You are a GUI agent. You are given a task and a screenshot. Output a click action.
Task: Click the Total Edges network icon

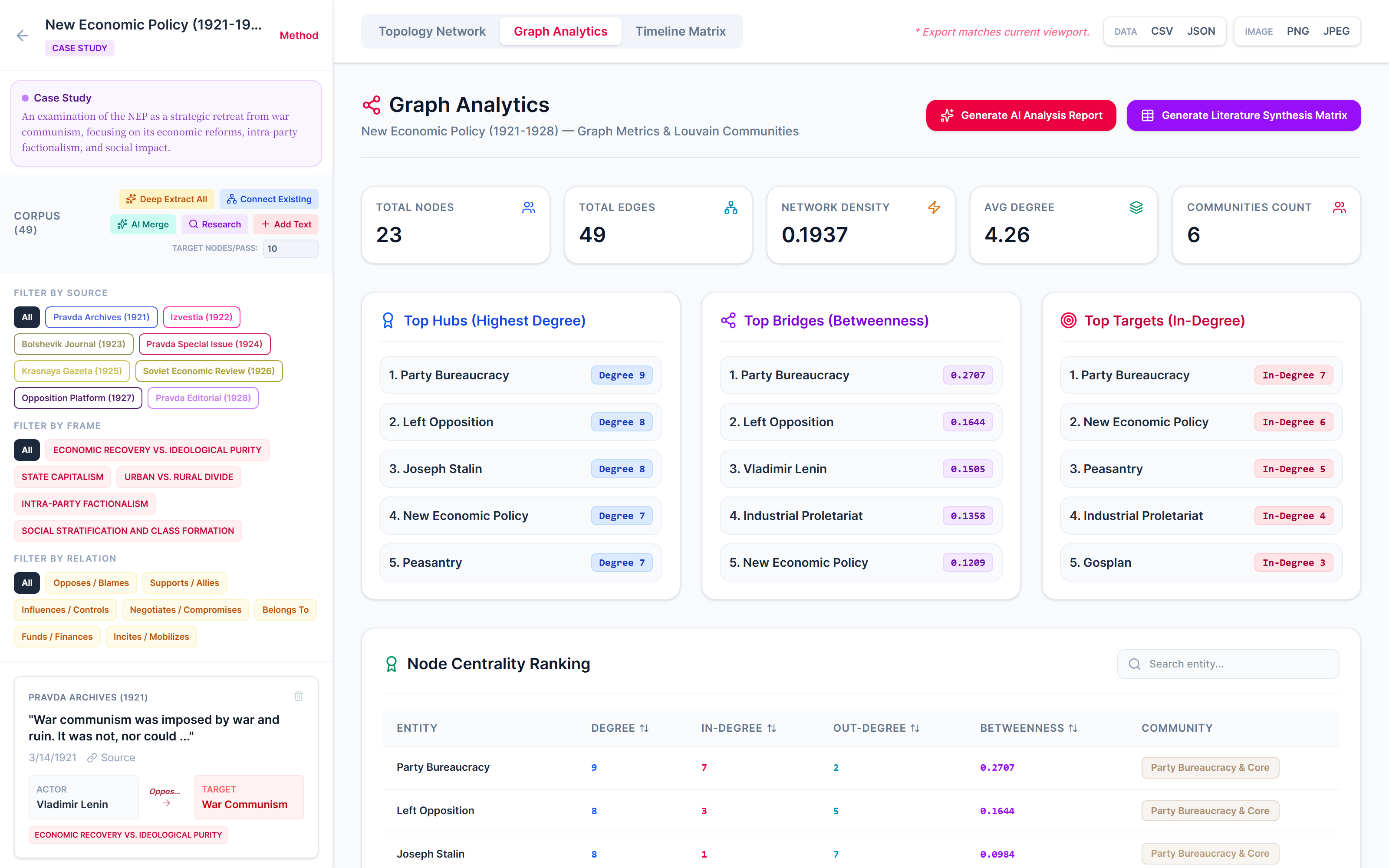731,207
